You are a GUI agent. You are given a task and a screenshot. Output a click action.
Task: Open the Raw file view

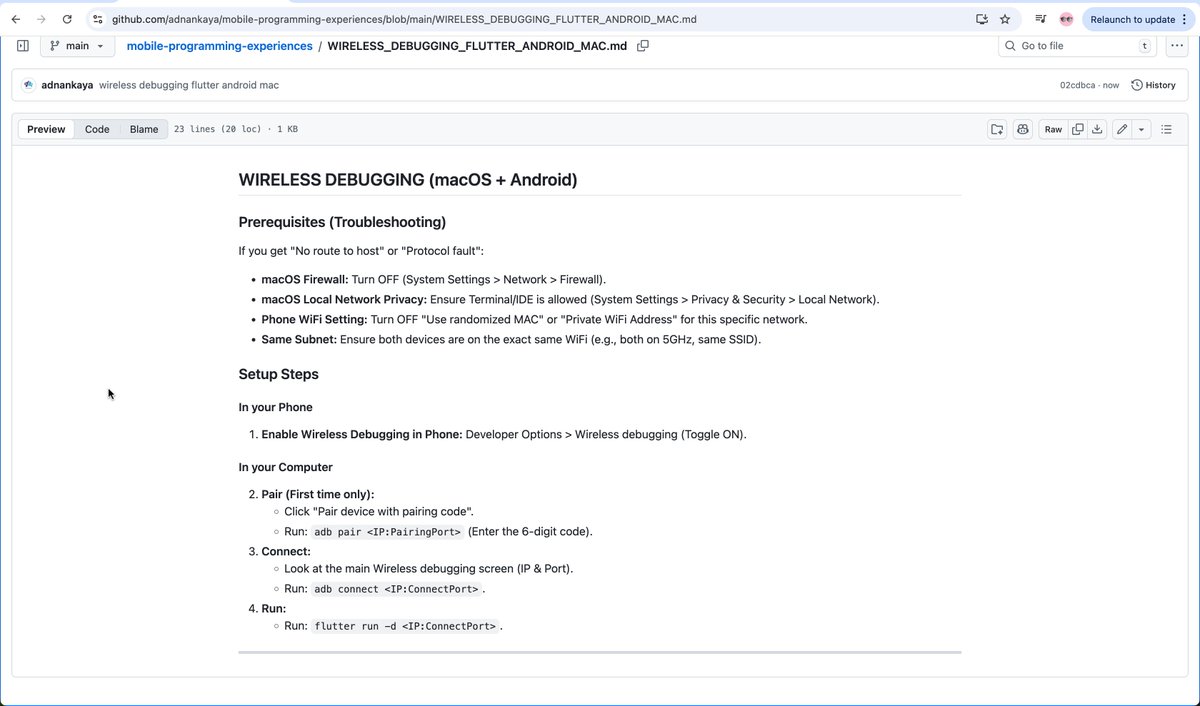(x=1053, y=129)
